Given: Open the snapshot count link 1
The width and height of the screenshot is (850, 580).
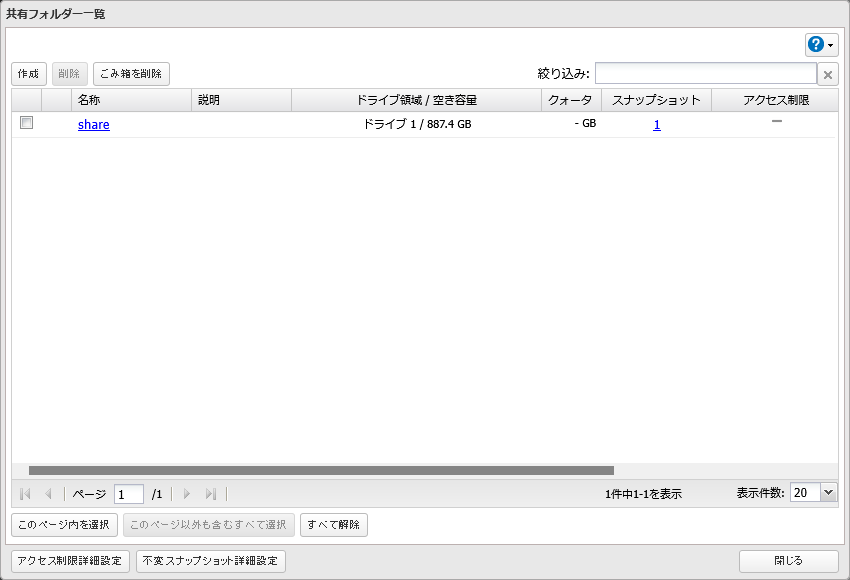Looking at the screenshot, I should click(x=656, y=125).
